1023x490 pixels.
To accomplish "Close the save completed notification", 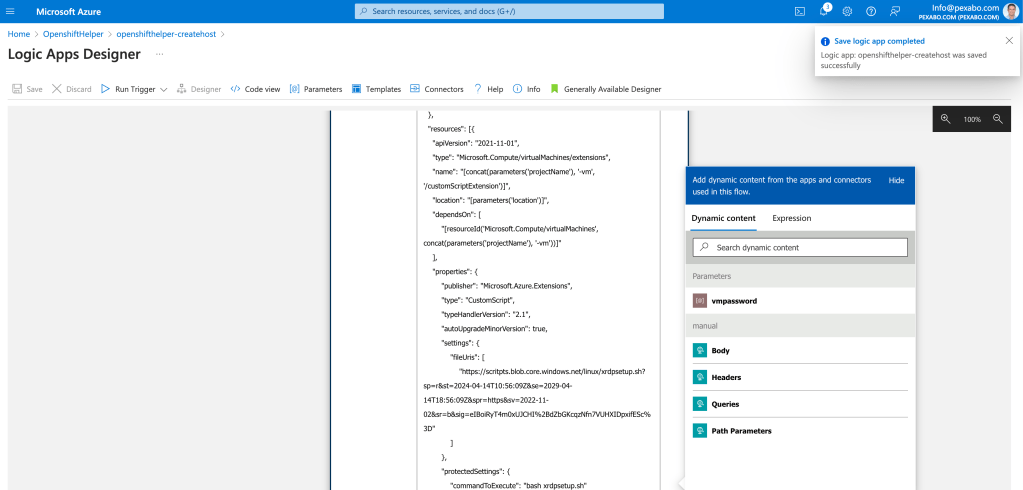I will (x=1009, y=40).
